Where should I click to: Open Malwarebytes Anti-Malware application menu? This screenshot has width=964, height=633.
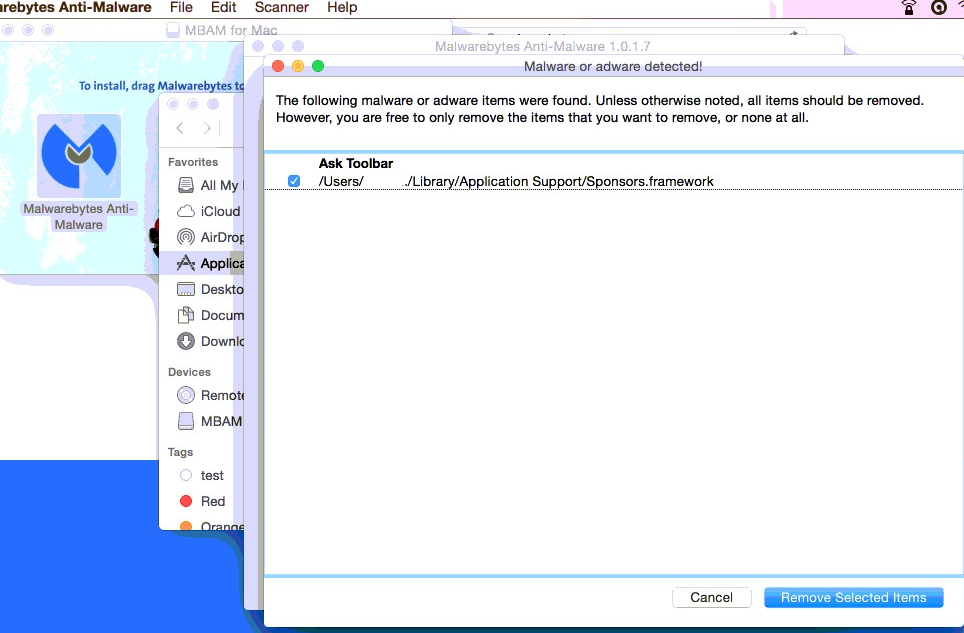pos(75,7)
